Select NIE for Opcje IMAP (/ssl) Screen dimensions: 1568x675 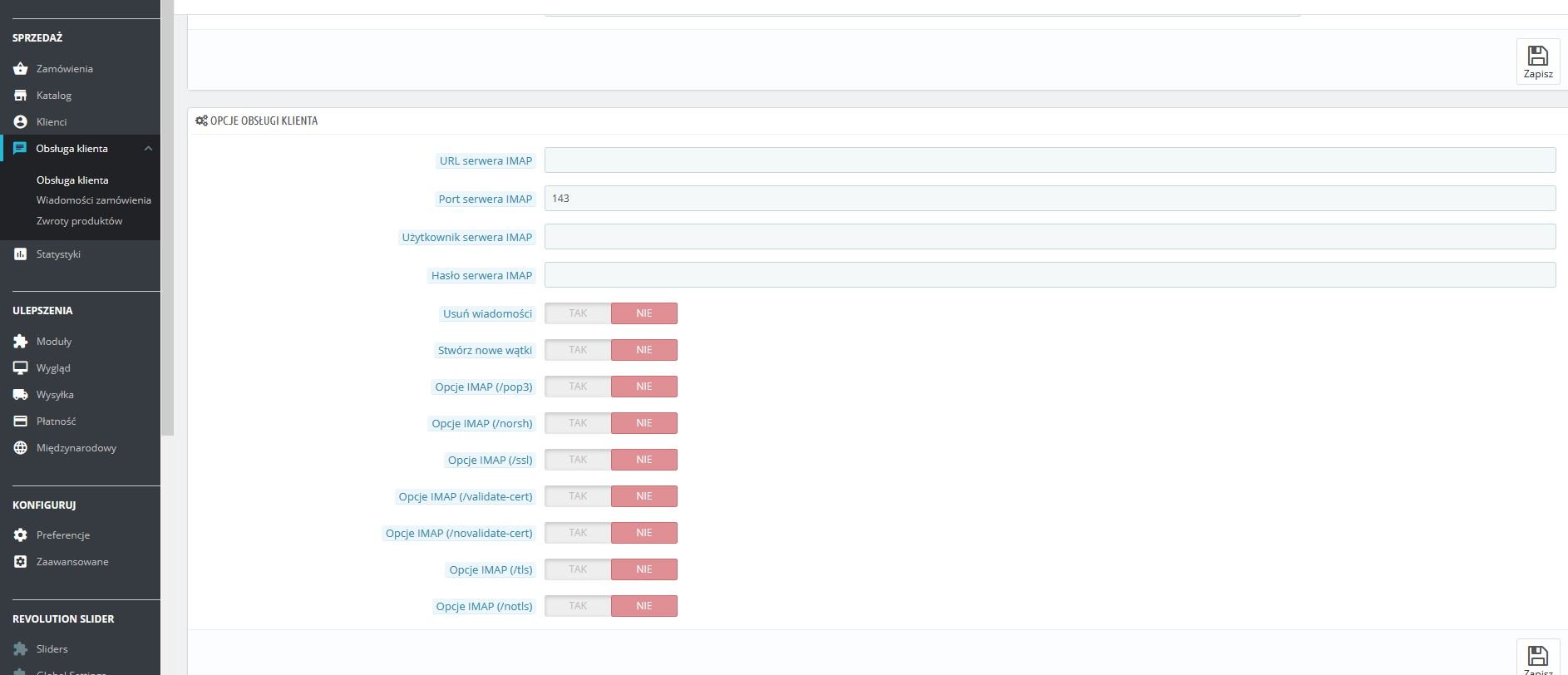644,460
